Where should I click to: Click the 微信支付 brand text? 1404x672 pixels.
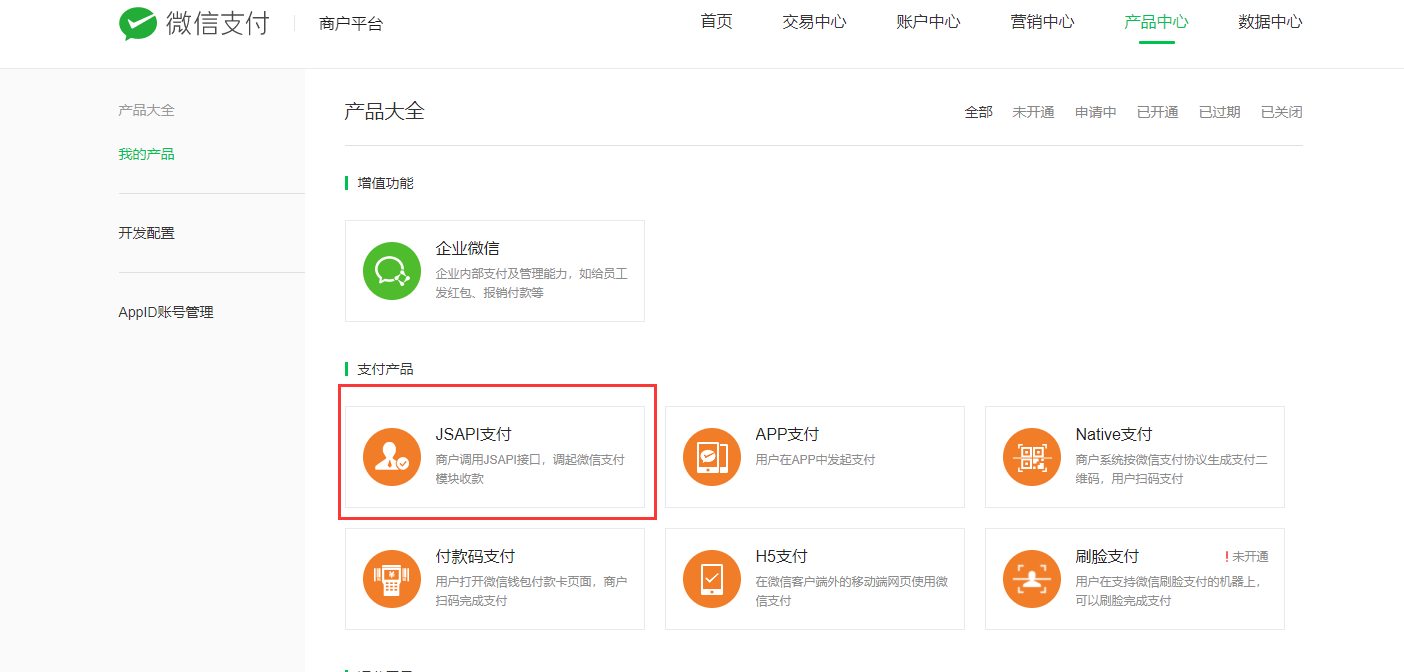tap(218, 23)
